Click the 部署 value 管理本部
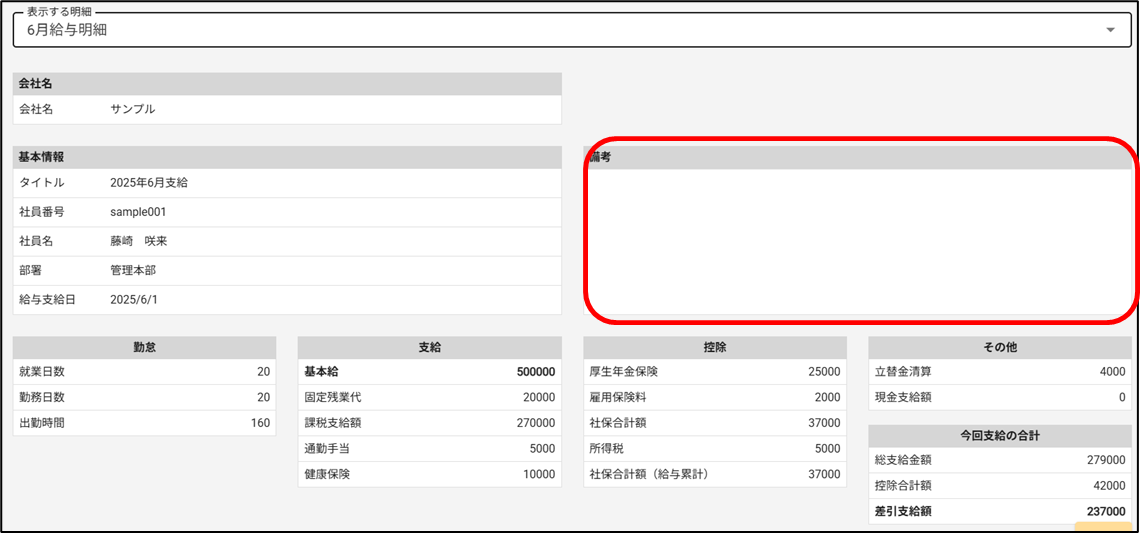The width and height of the screenshot is (1140, 533). click(x=133, y=270)
